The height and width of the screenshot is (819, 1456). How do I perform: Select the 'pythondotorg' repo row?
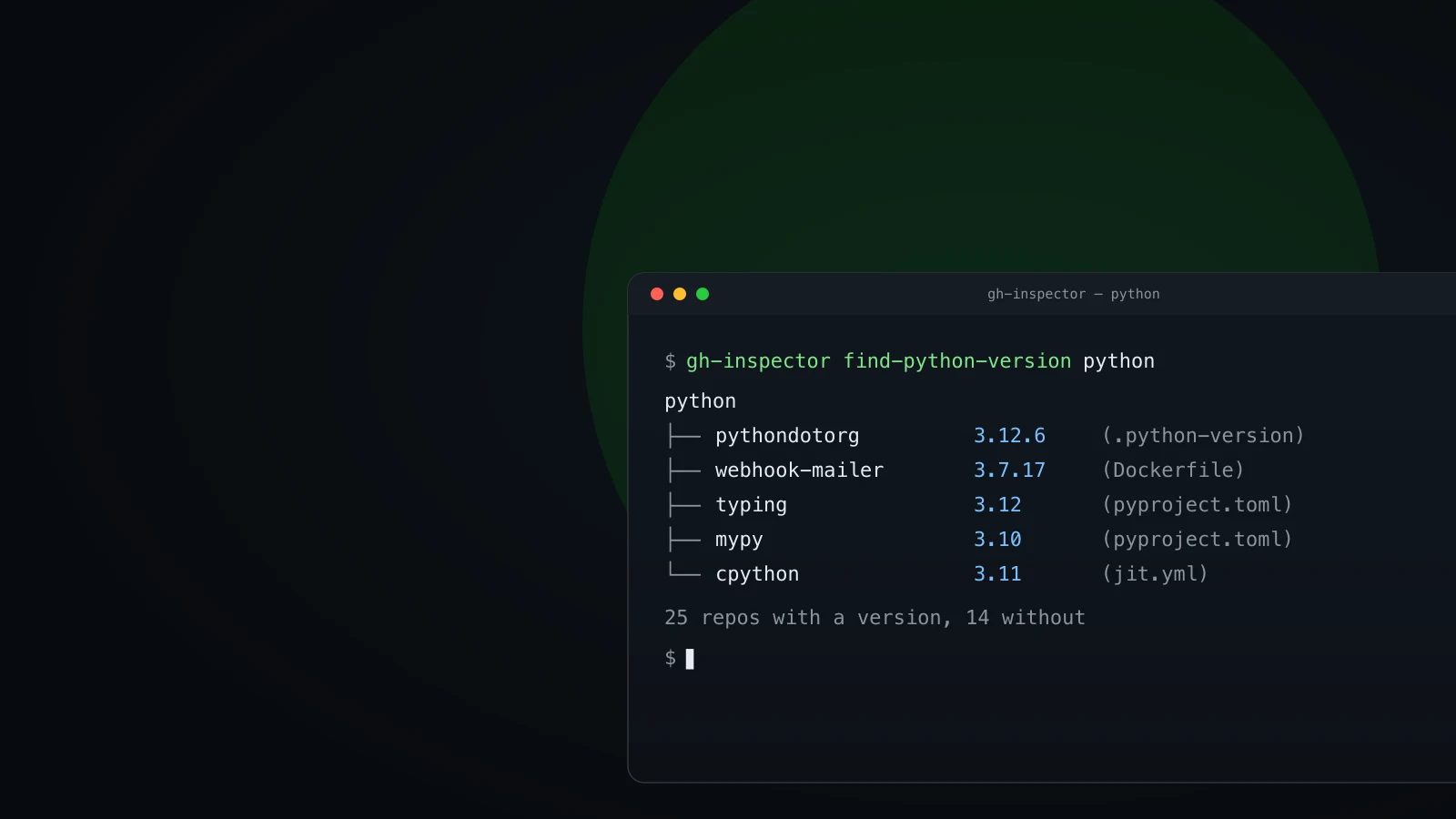984,436
